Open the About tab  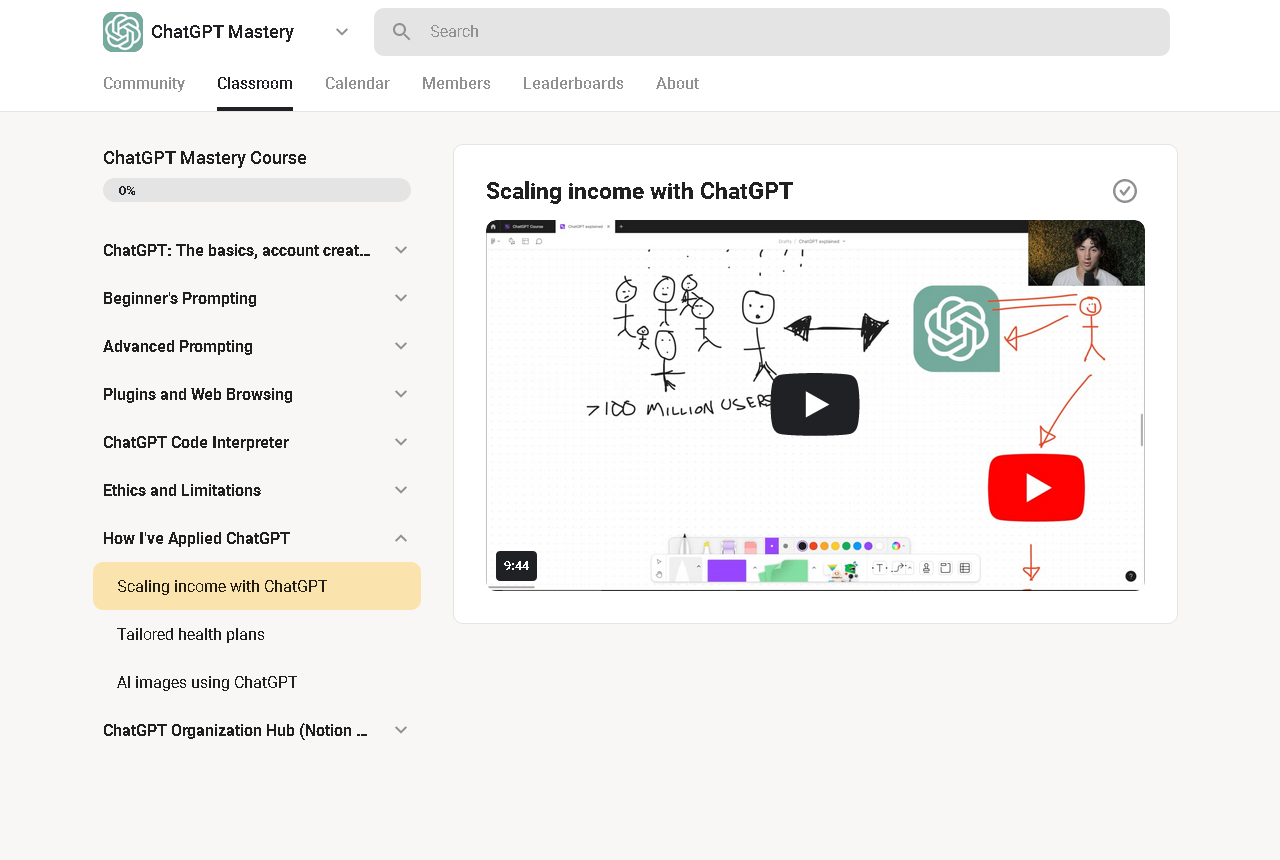coord(677,84)
